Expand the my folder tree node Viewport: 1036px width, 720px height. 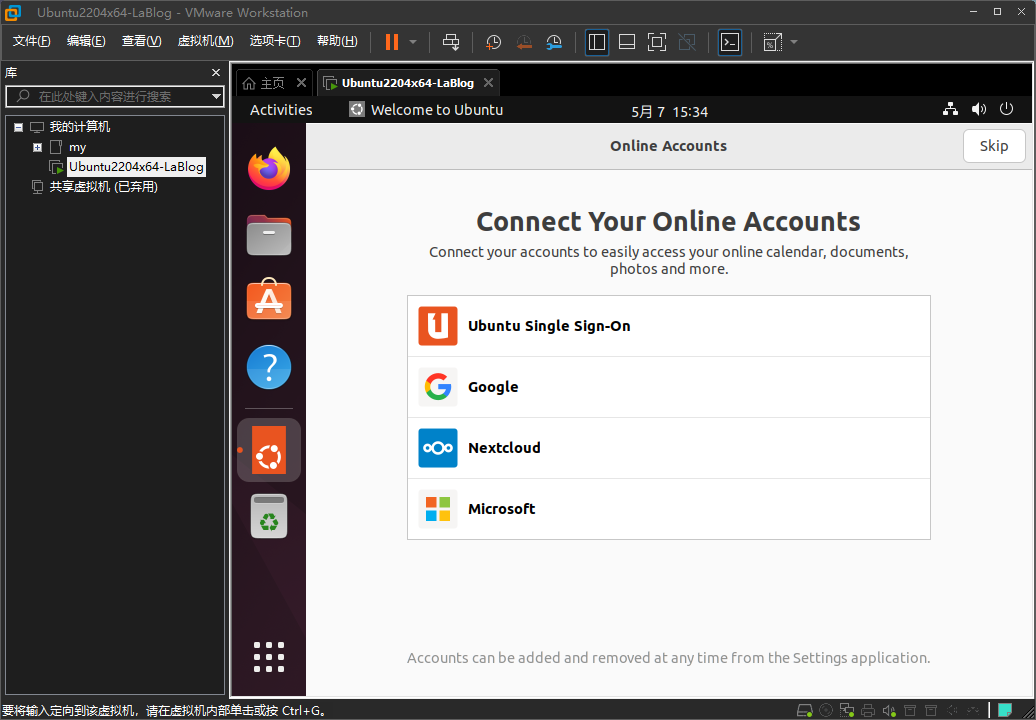click(38, 147)
